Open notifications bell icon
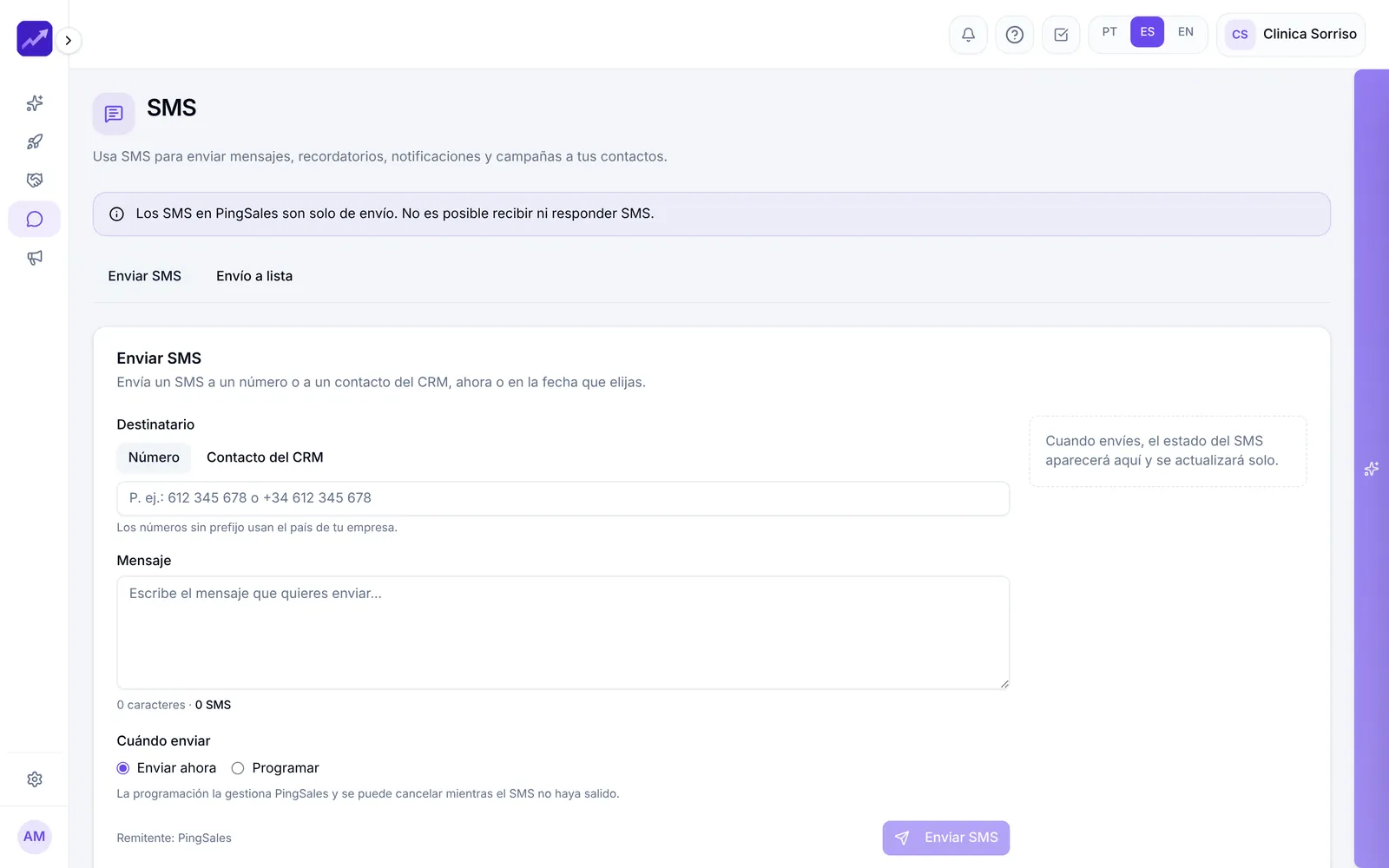1389x868 pixels. (x=968, y=35)
